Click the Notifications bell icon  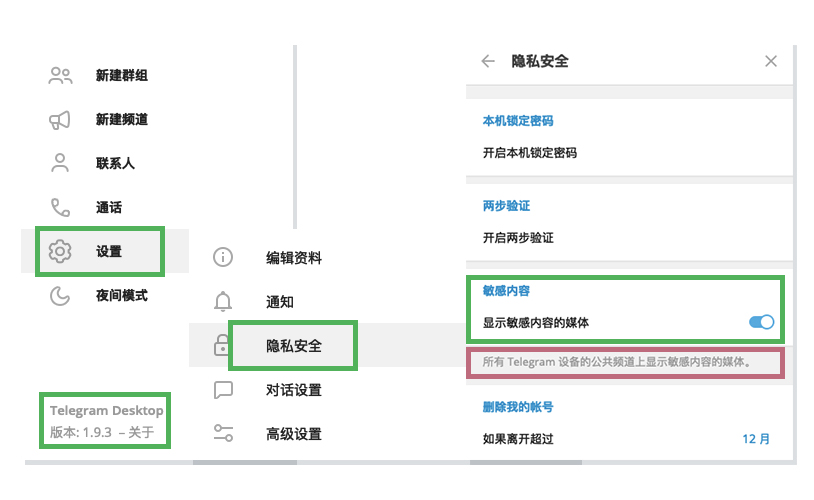click(223, 302)
